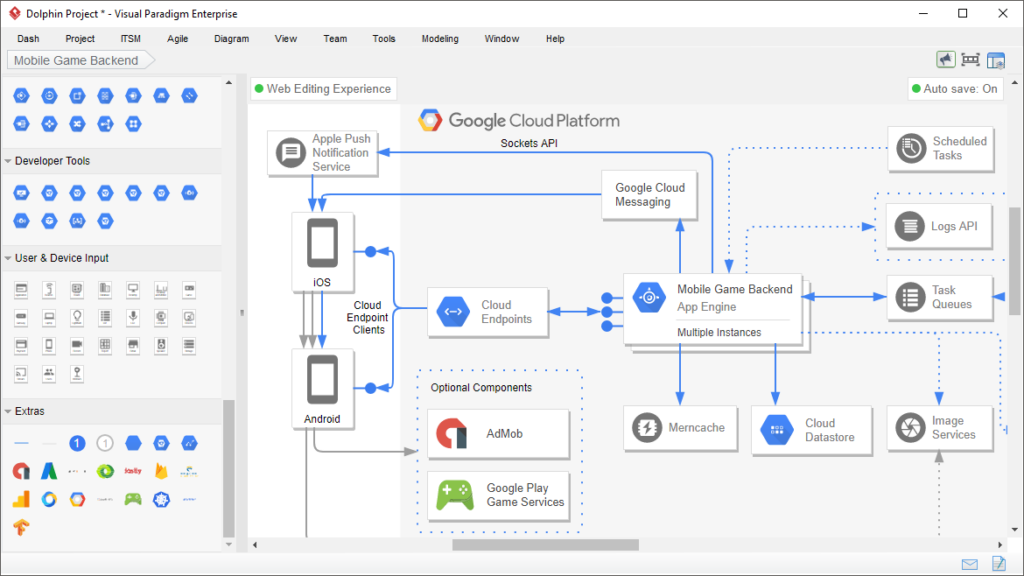Image resolution: width=1024 pixels, height=576 pixels.
Task: Select the Google Play Game Services icon in Extras
Action: 132,500
